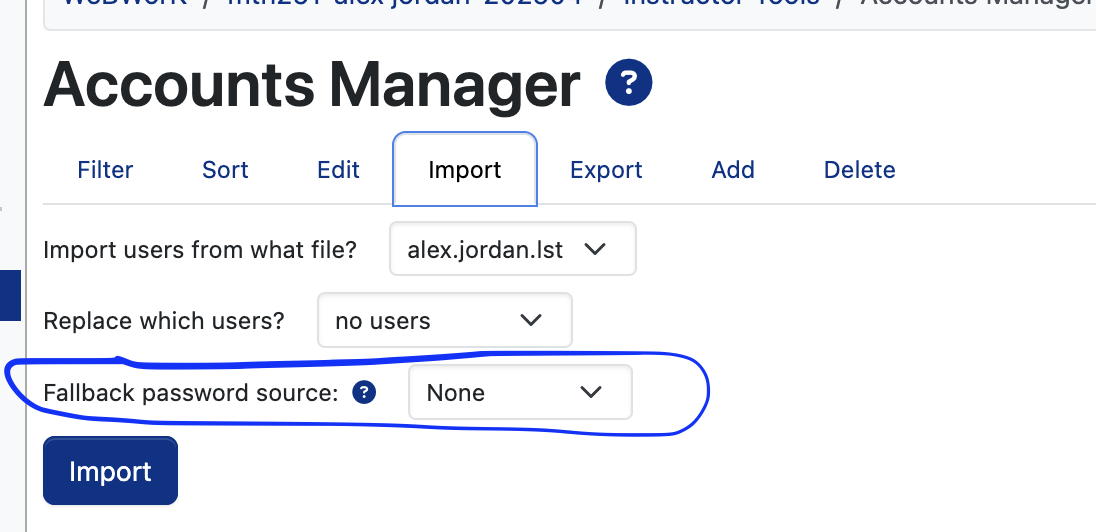This screenshot has width=1096, height=532.
Task: Expand the 'no users' replace dropdown
Action: [x=444, y=321]
